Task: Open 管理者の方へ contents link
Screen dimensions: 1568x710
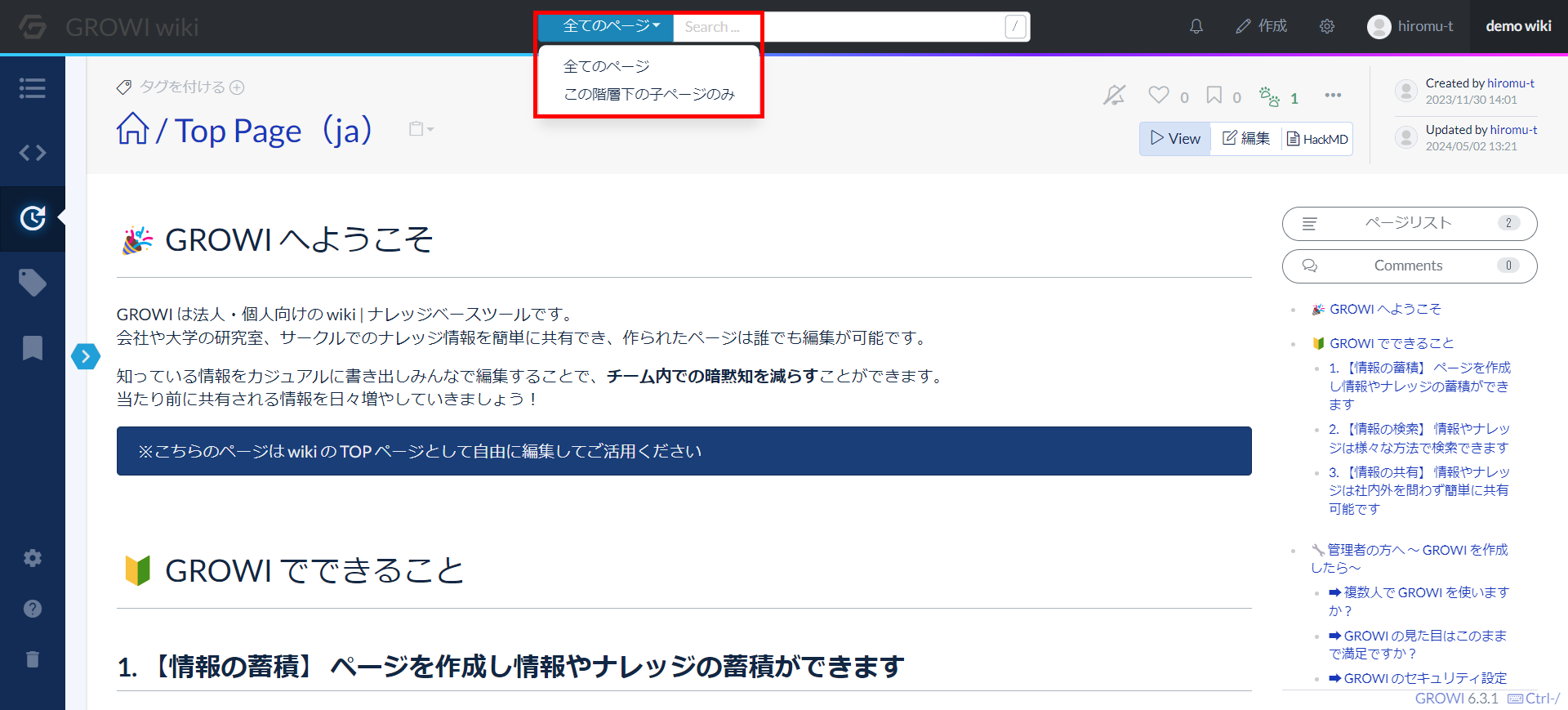Action: [1410, 559]
